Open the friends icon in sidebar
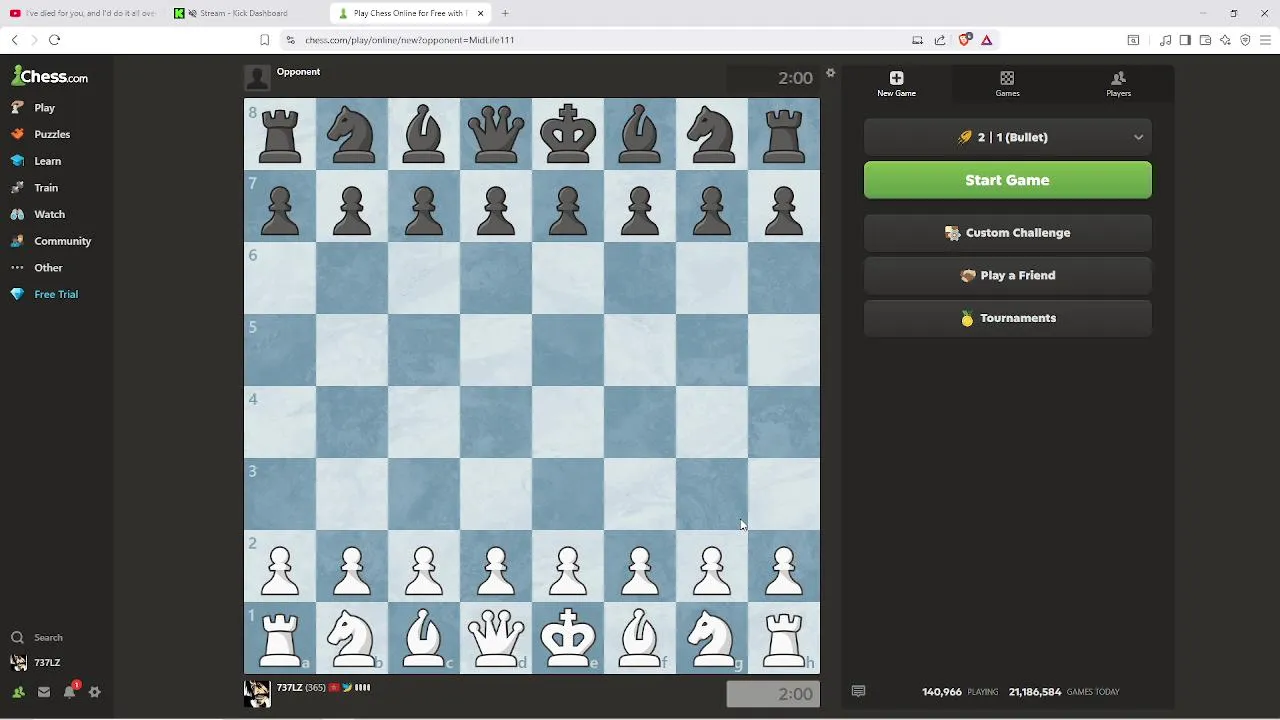 (18, 692)
